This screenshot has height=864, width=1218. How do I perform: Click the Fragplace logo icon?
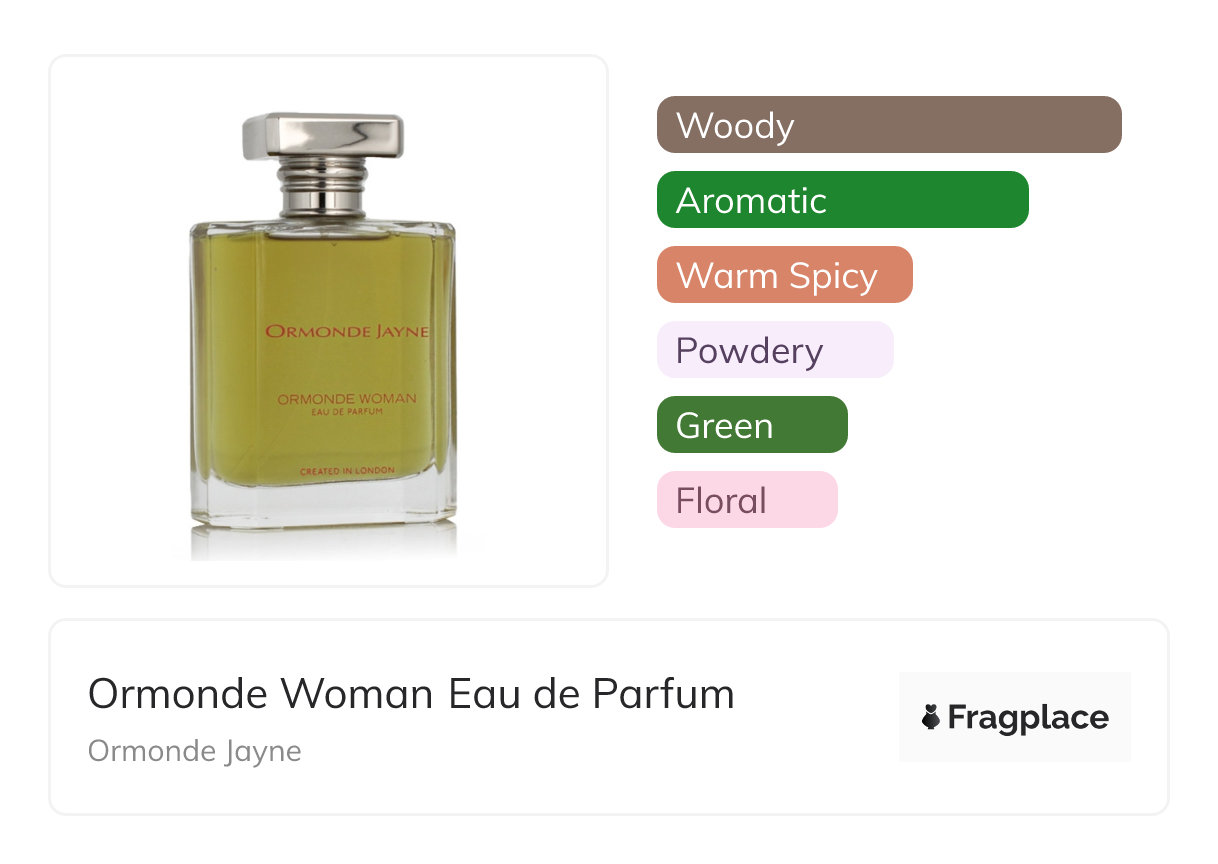931,717
